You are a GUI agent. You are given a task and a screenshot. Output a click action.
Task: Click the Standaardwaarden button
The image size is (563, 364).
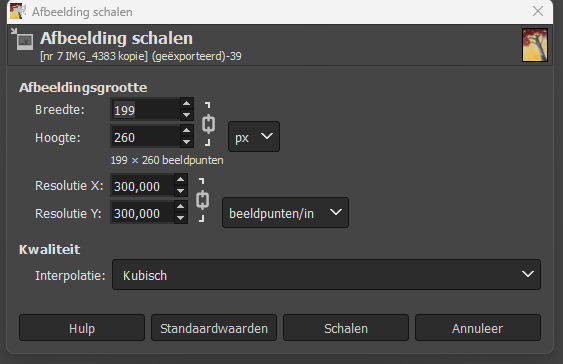pyautogui.click(x=214, y=328)
